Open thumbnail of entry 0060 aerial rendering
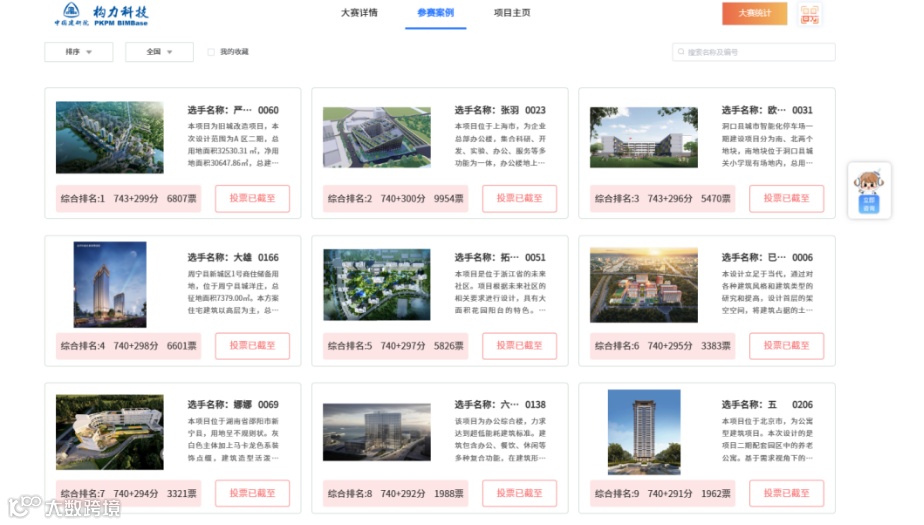 tap(110, 137)
